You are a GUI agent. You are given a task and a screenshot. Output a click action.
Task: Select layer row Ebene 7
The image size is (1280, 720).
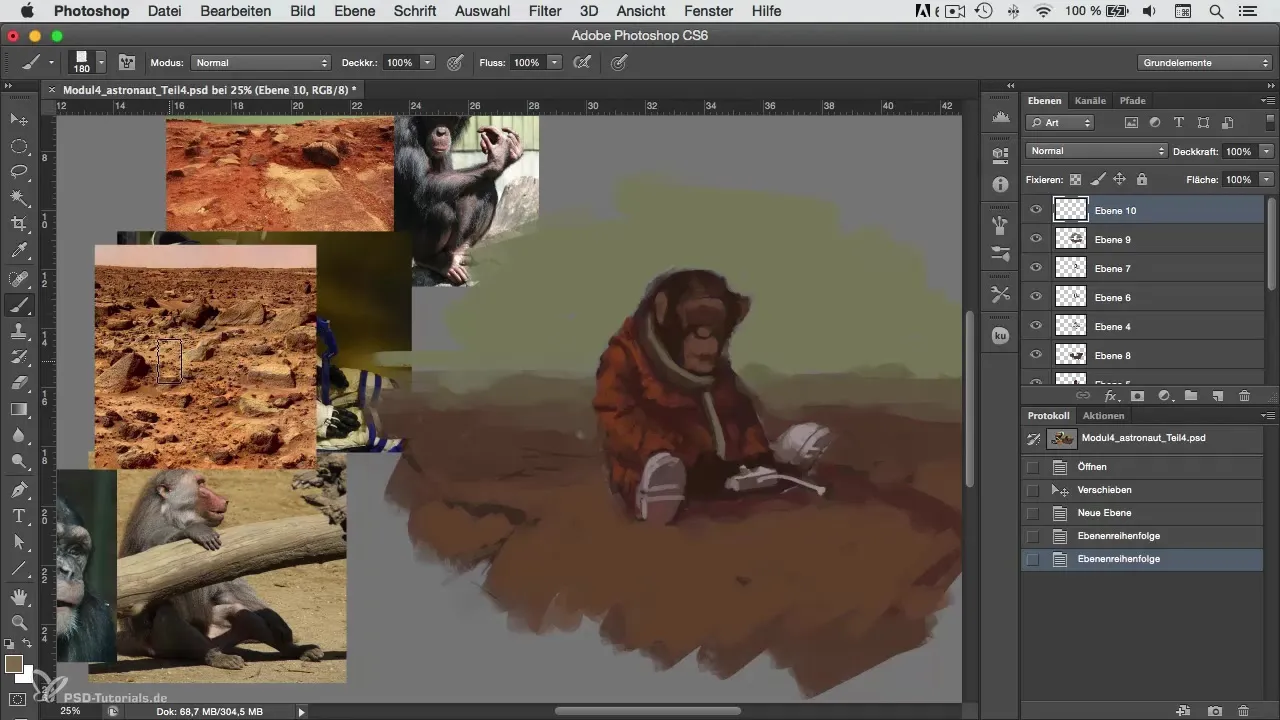coord(1142,268)
